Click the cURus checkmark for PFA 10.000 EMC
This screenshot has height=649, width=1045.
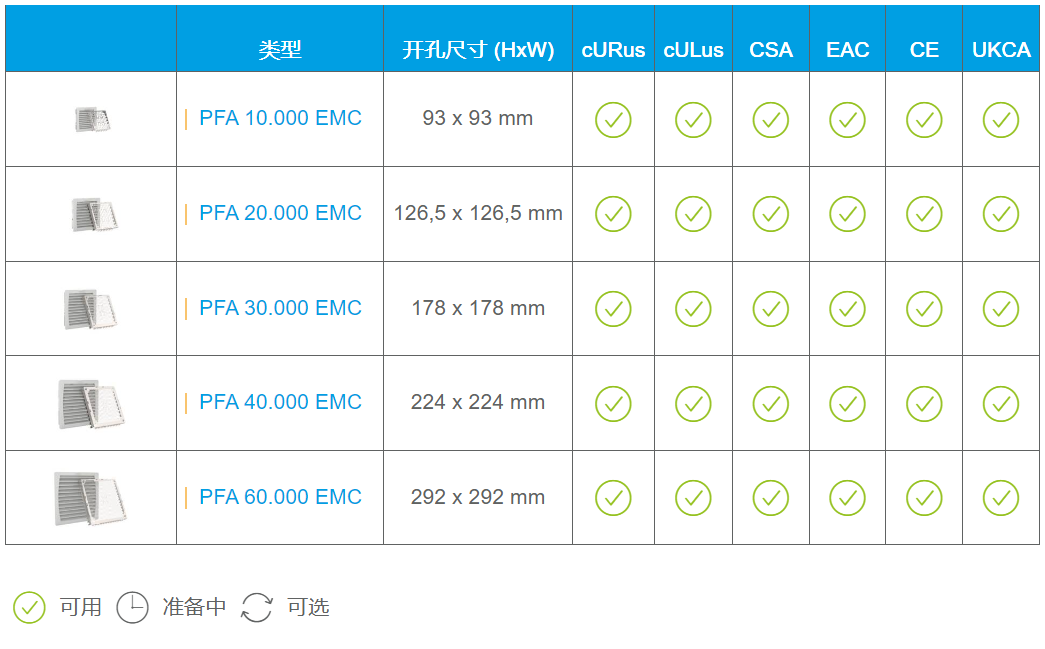613,120
